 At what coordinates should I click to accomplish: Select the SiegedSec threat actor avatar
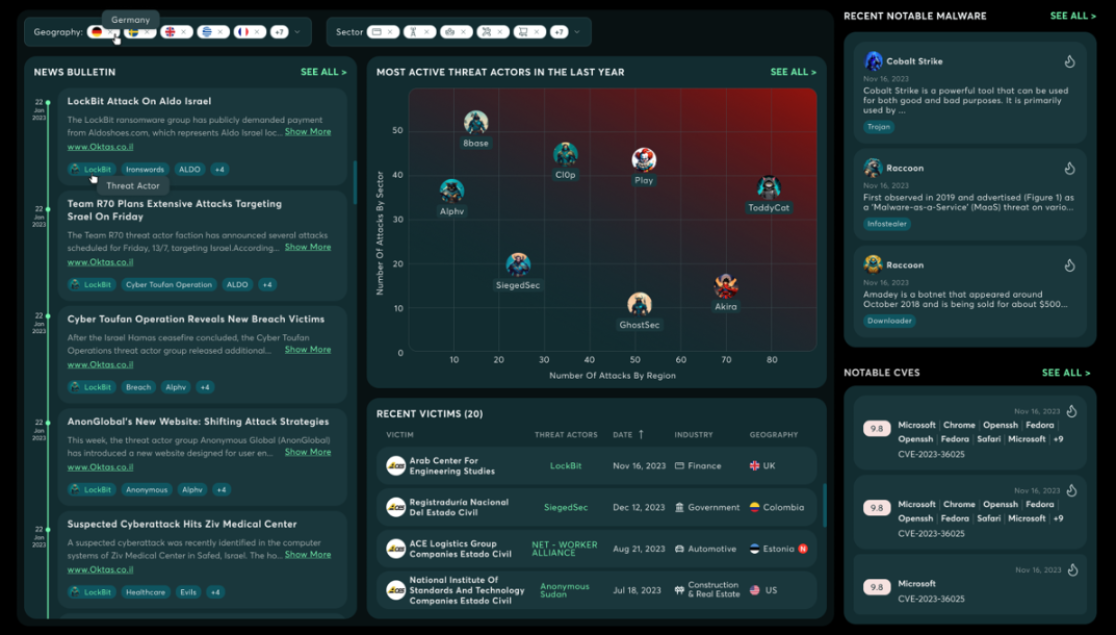(518, 264)
